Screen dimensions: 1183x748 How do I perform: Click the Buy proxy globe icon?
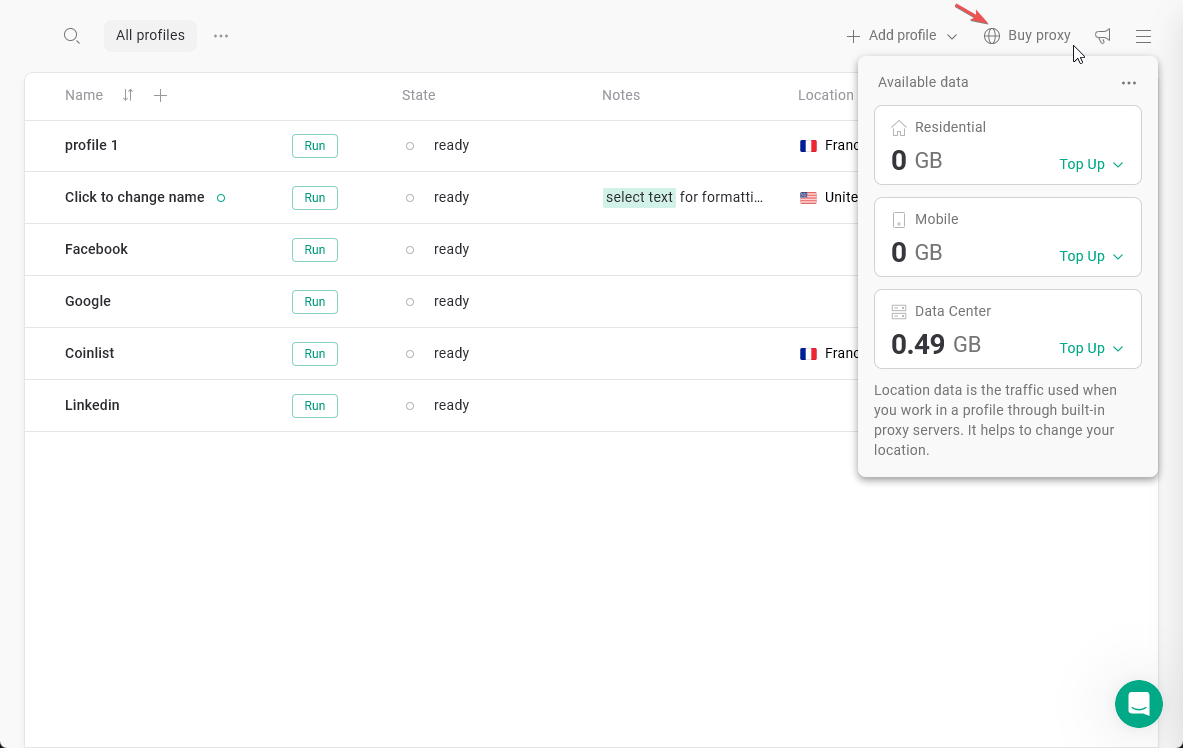pos(991,36)
